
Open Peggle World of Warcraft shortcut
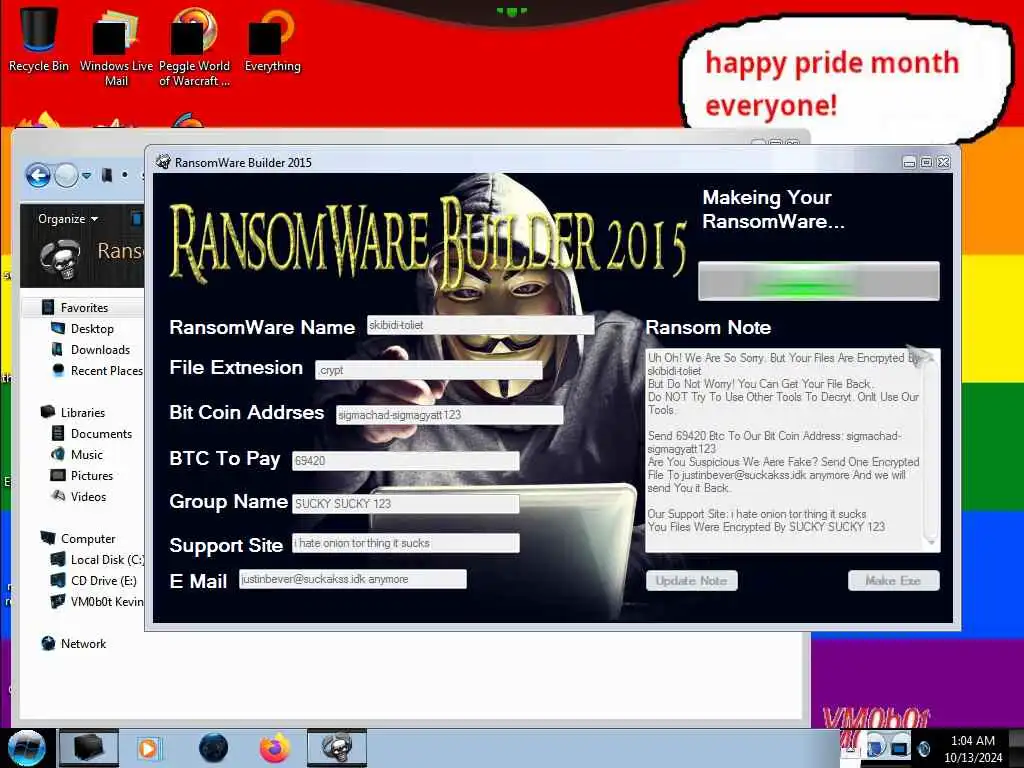(x=194, y=46)
